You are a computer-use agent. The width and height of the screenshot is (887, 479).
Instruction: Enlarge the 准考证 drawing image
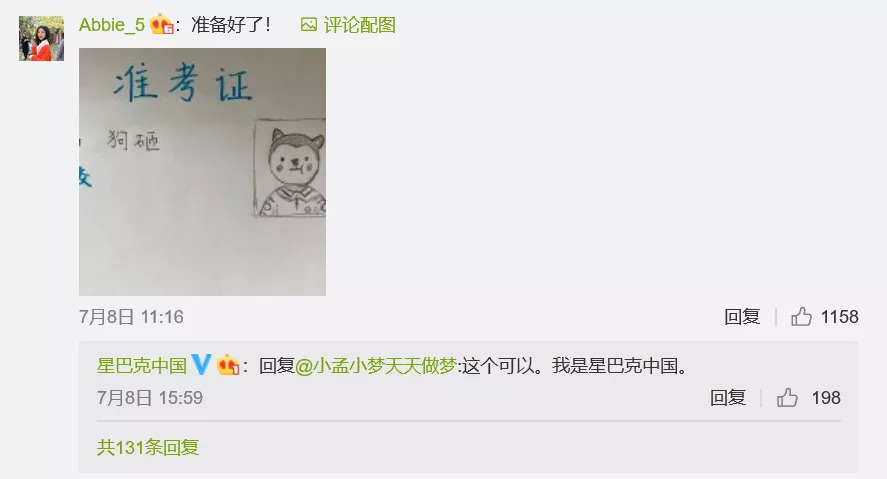tap(203, 172)
